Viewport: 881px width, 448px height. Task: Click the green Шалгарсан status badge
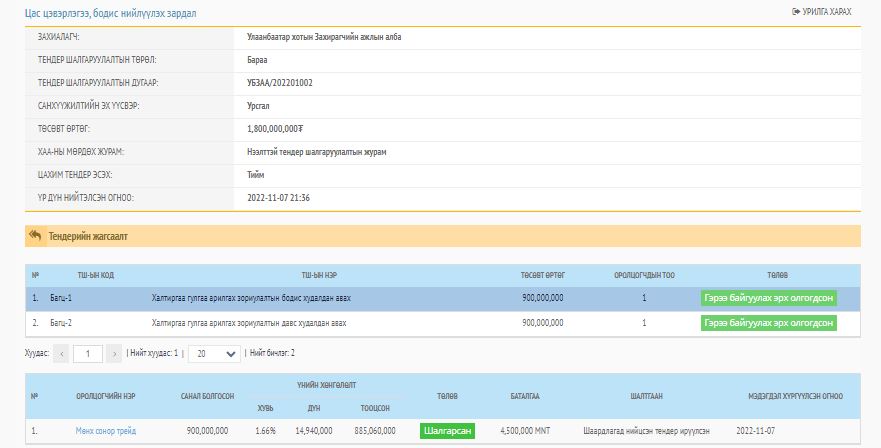(447, 431)
